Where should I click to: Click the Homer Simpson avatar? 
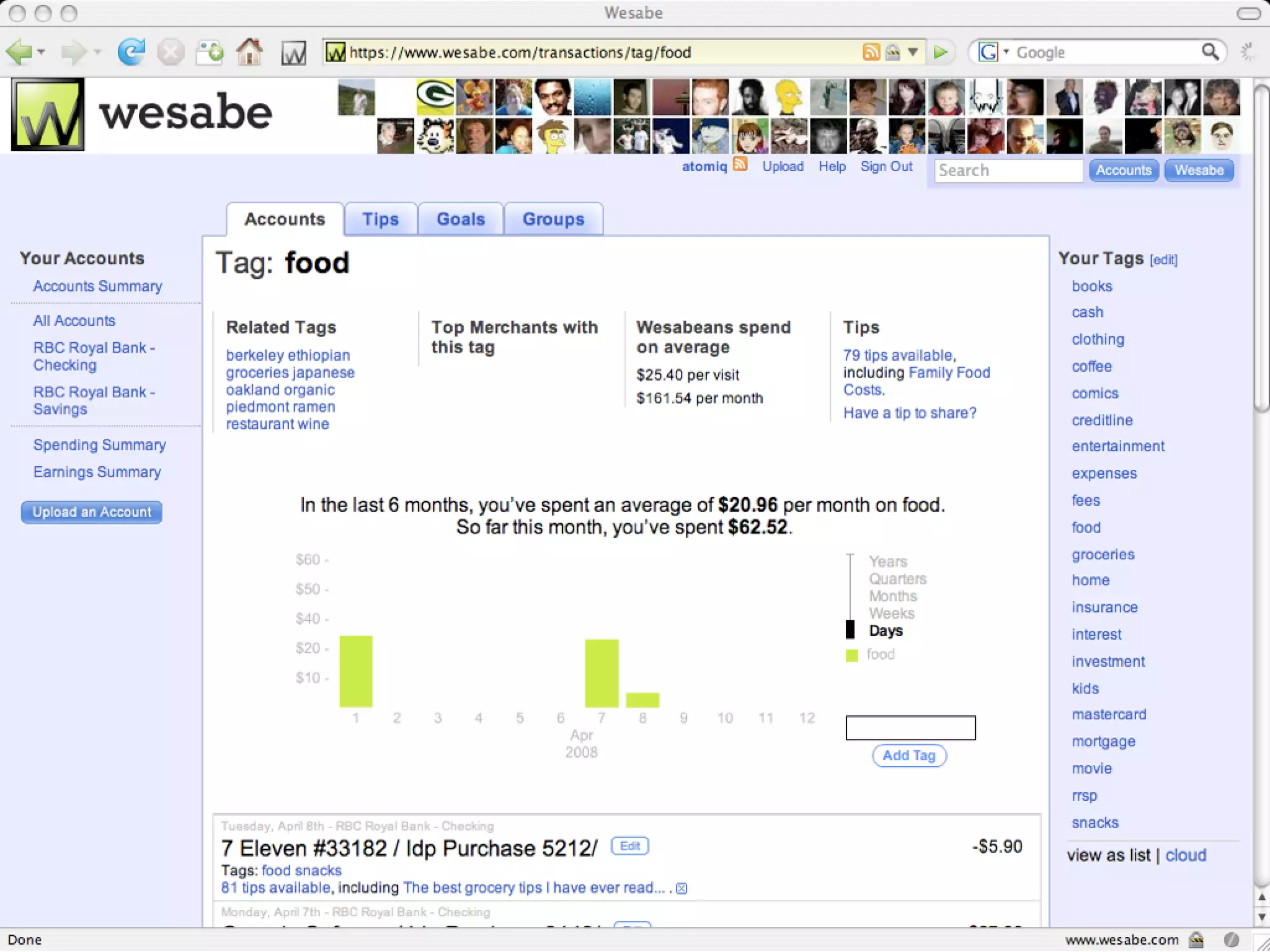click(x=789, y=97)
